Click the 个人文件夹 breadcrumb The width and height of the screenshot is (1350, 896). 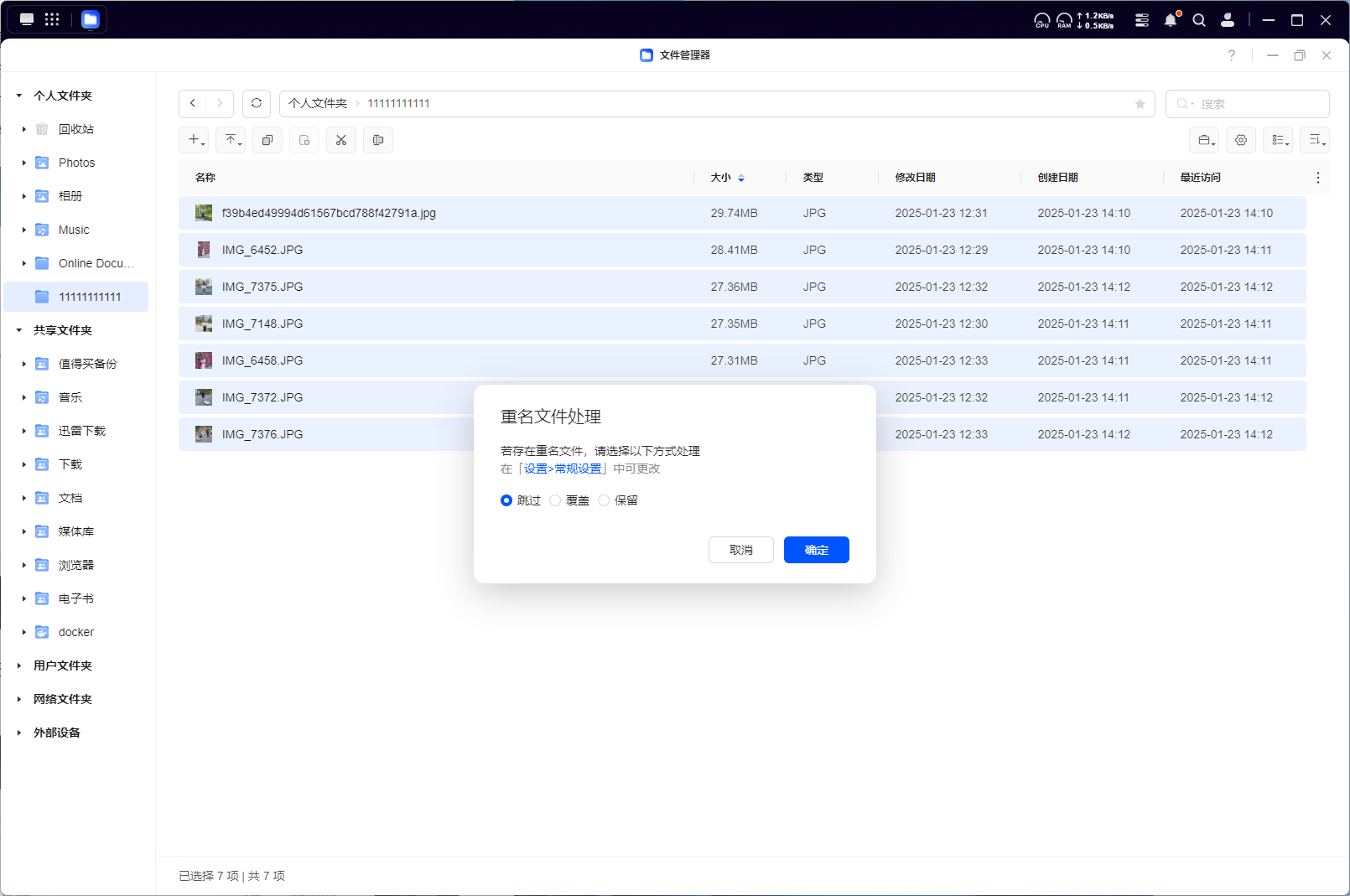(x=318, y=103)
